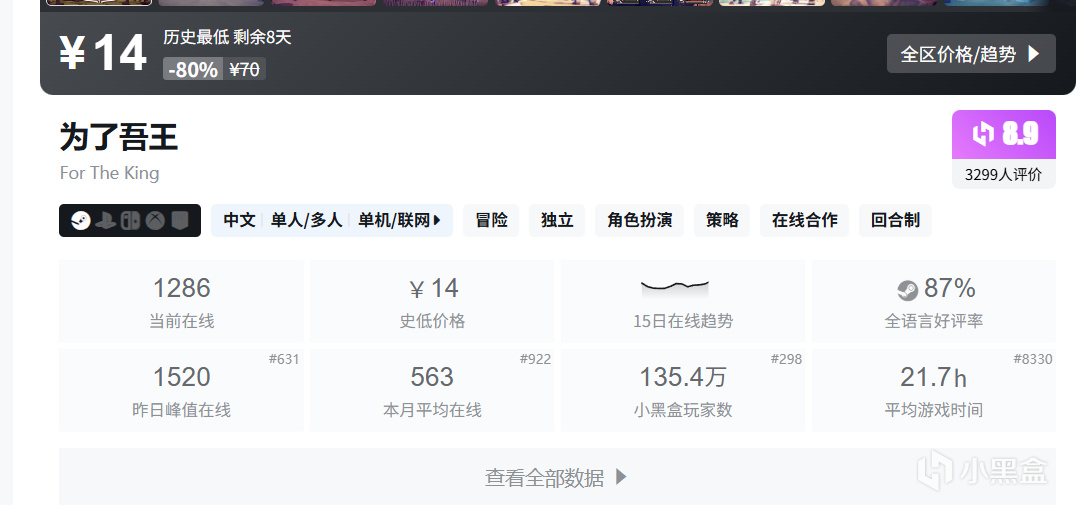1079x505 pixels.
Task: Click the ¥14 史低价格 stat card
Action: (432, 301)
